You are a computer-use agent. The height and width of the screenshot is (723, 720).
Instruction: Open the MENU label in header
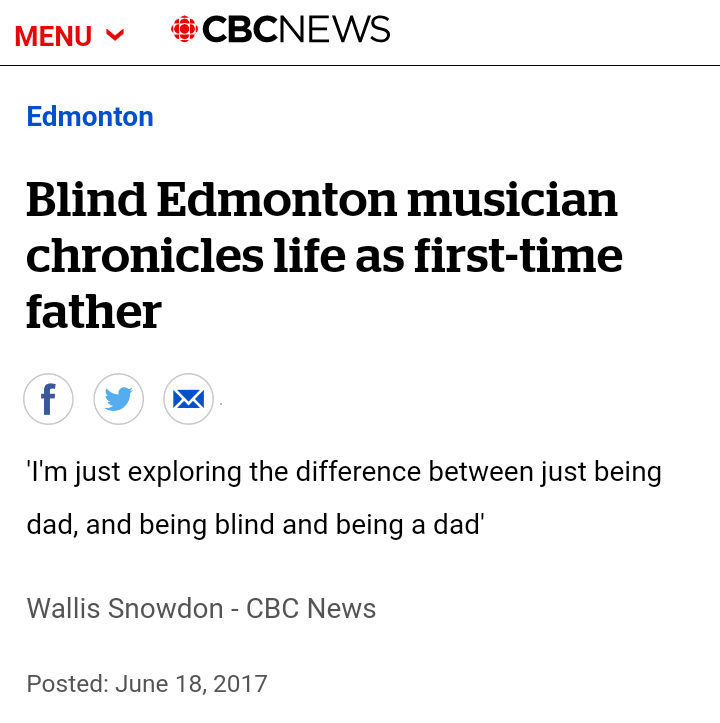[54, 36]
